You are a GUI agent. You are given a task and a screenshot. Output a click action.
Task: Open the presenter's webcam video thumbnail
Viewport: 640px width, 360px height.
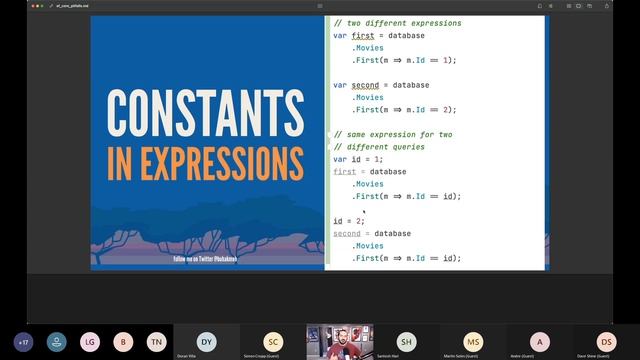tap(340, 342)
